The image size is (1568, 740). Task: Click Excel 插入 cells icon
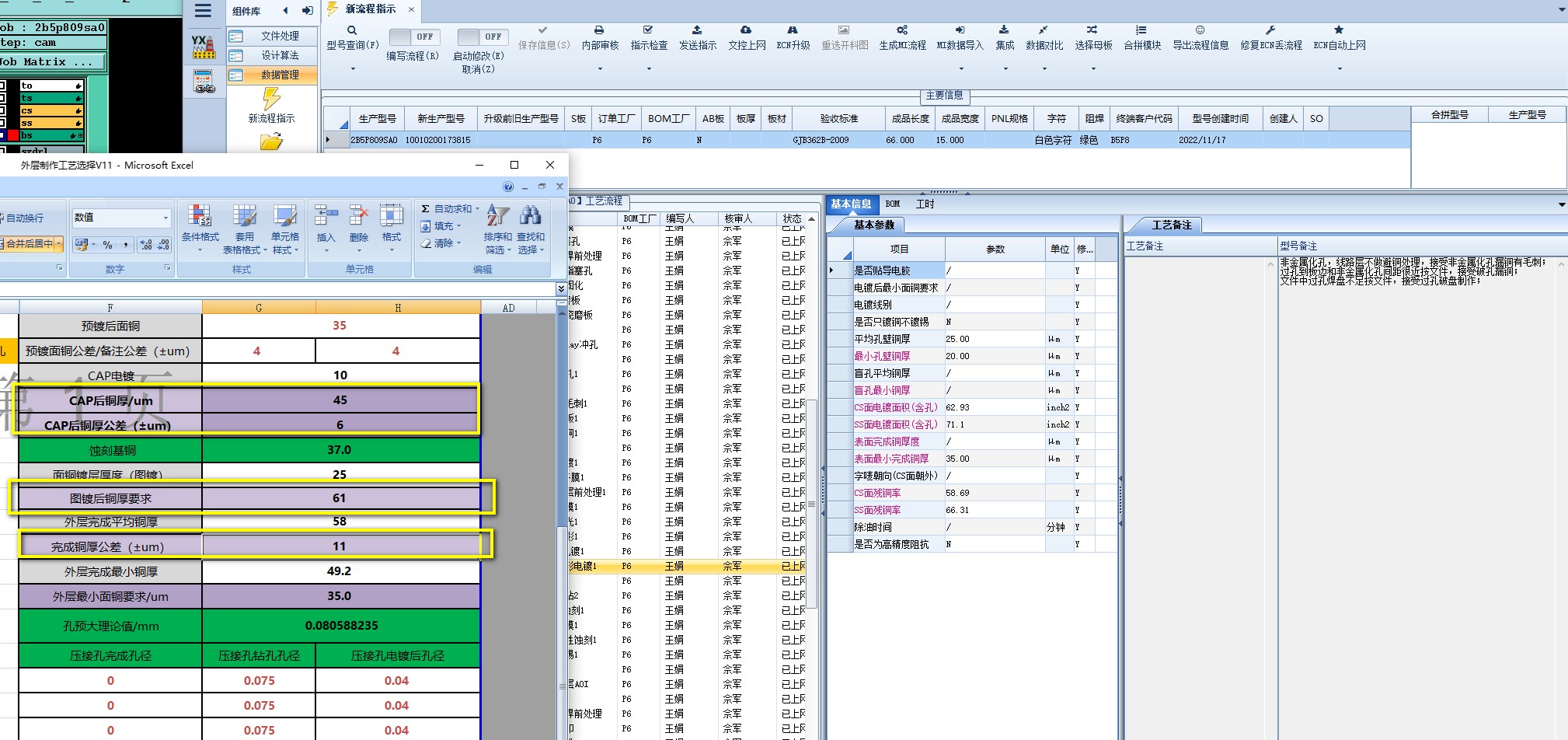tap(326, 216)
